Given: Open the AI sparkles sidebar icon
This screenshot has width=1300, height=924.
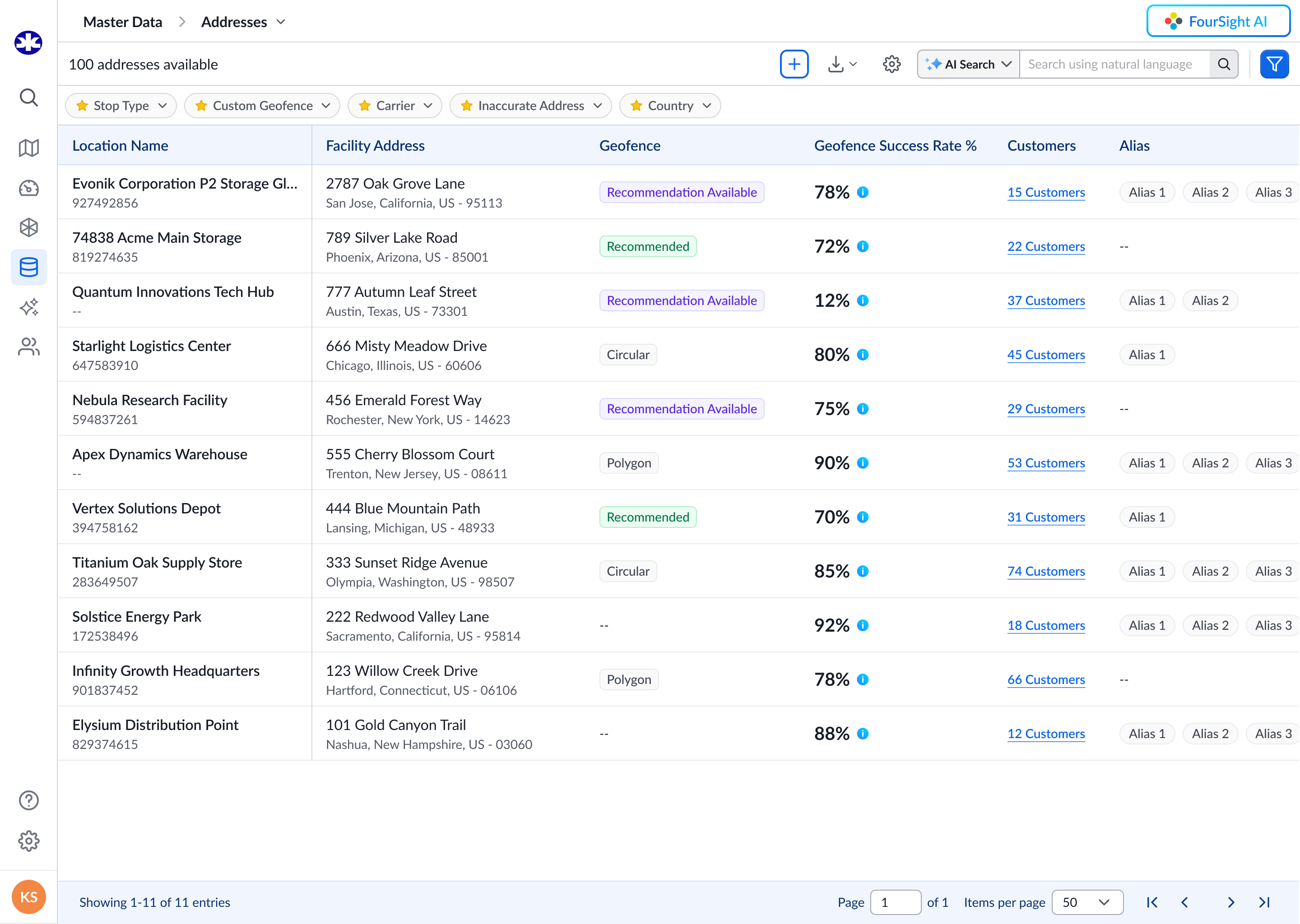Looking at the screenshot, I should [28, 307].
